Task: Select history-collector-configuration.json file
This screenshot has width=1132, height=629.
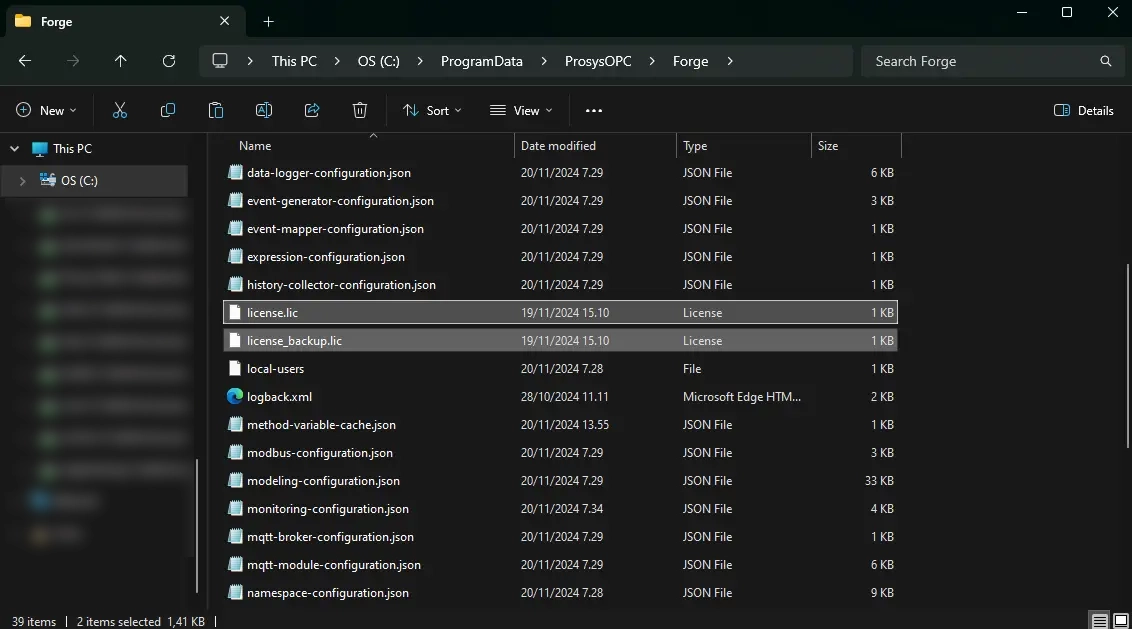Action: coord(560,285)
